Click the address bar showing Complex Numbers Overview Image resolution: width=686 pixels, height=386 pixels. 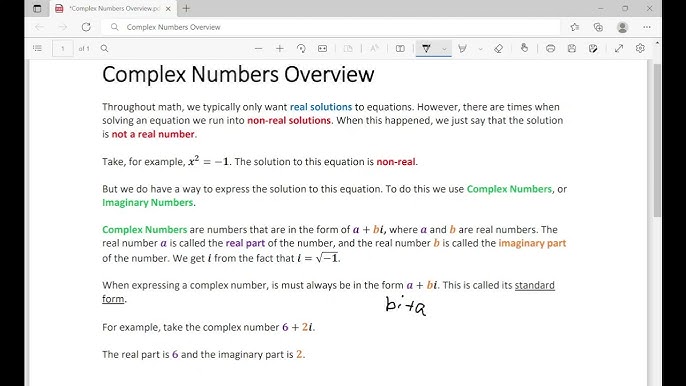(330, 27)
